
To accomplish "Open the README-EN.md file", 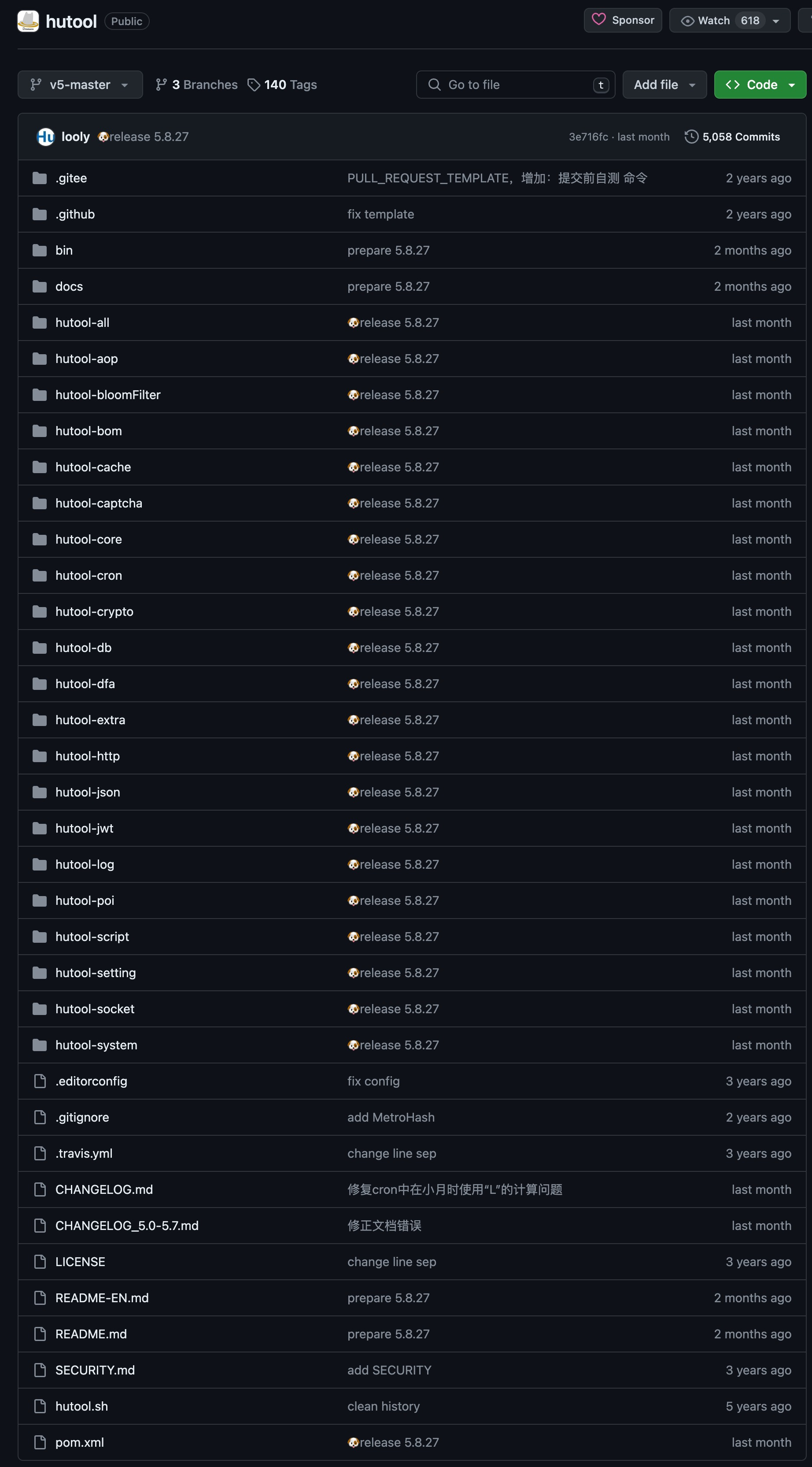I will click(102, 1298).
